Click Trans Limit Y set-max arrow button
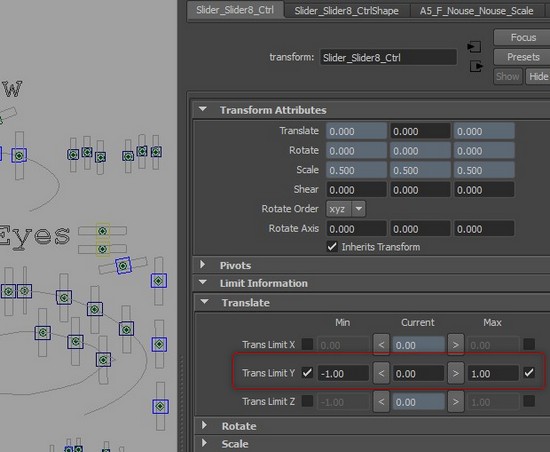Screen dimensions: 550x452 click(x=456, y=373)
